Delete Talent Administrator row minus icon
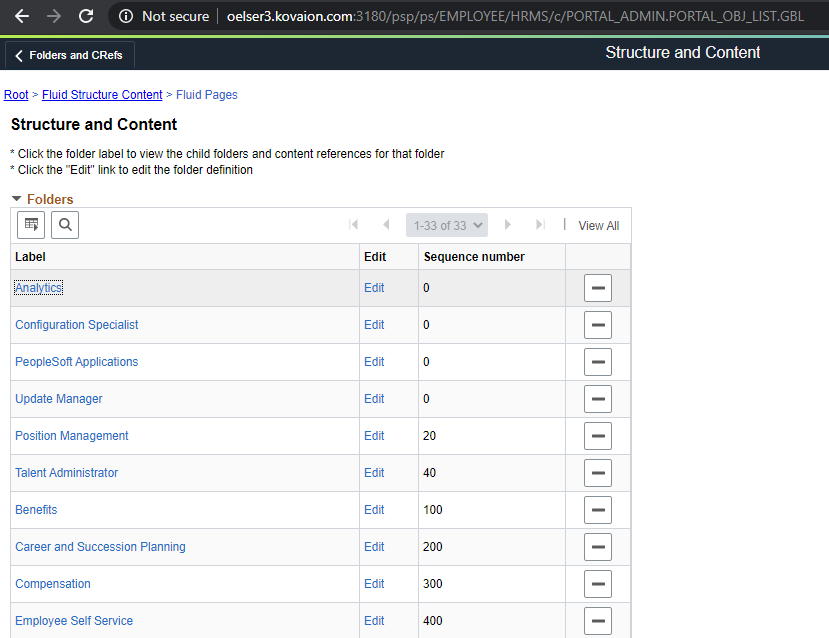 point(598,473)
